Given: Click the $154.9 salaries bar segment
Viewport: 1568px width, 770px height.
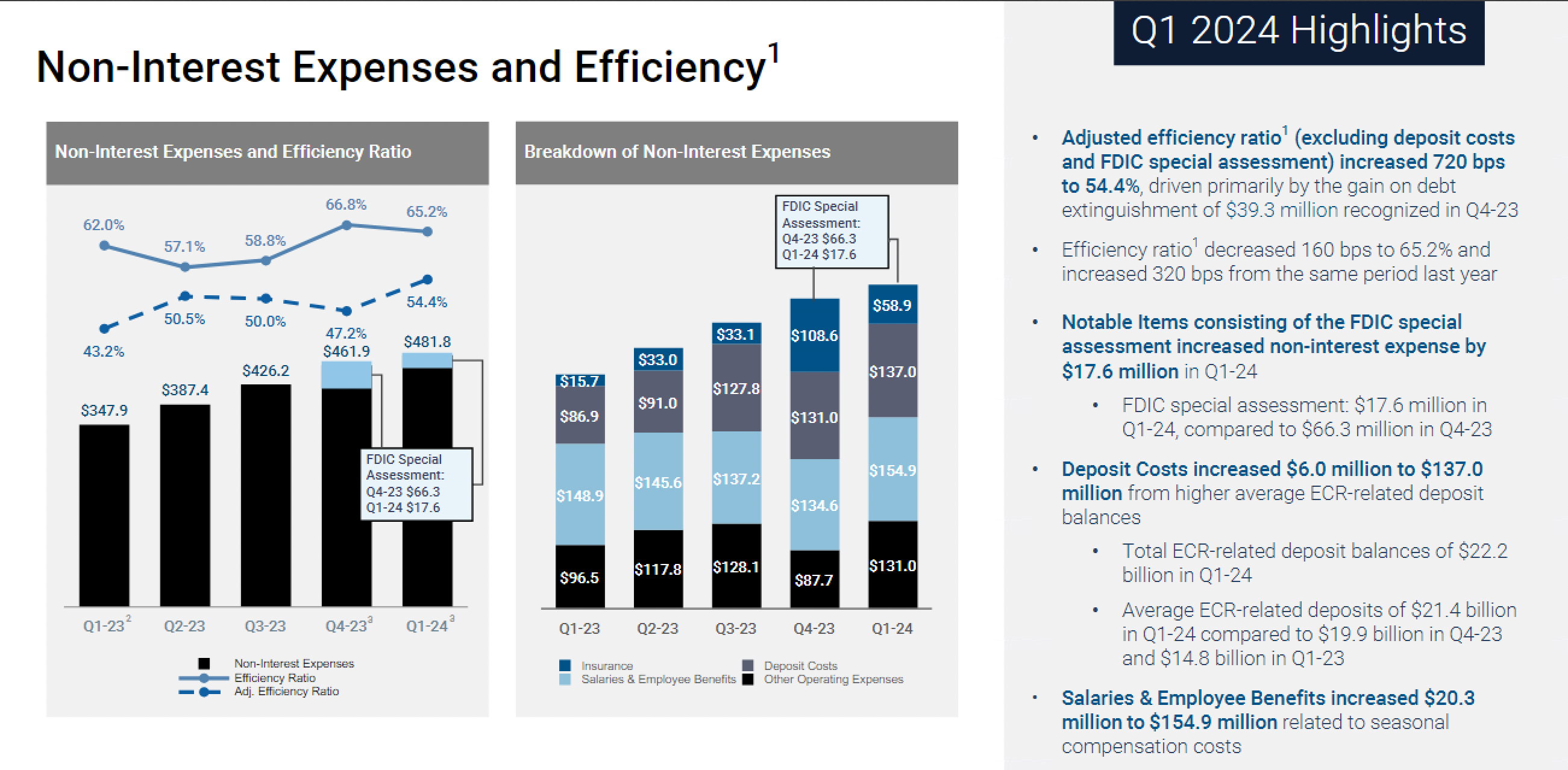Looking at the screenshot, I should tap(893, 469).
